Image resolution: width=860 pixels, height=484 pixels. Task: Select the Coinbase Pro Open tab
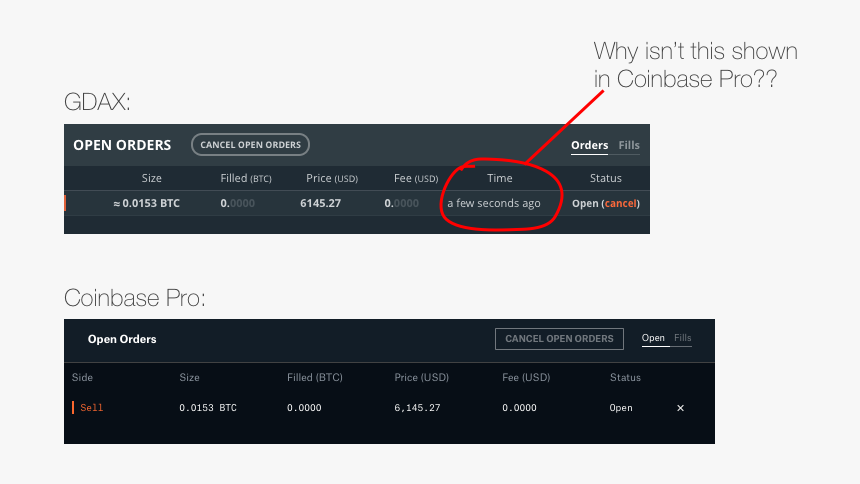tap(653, 338)
